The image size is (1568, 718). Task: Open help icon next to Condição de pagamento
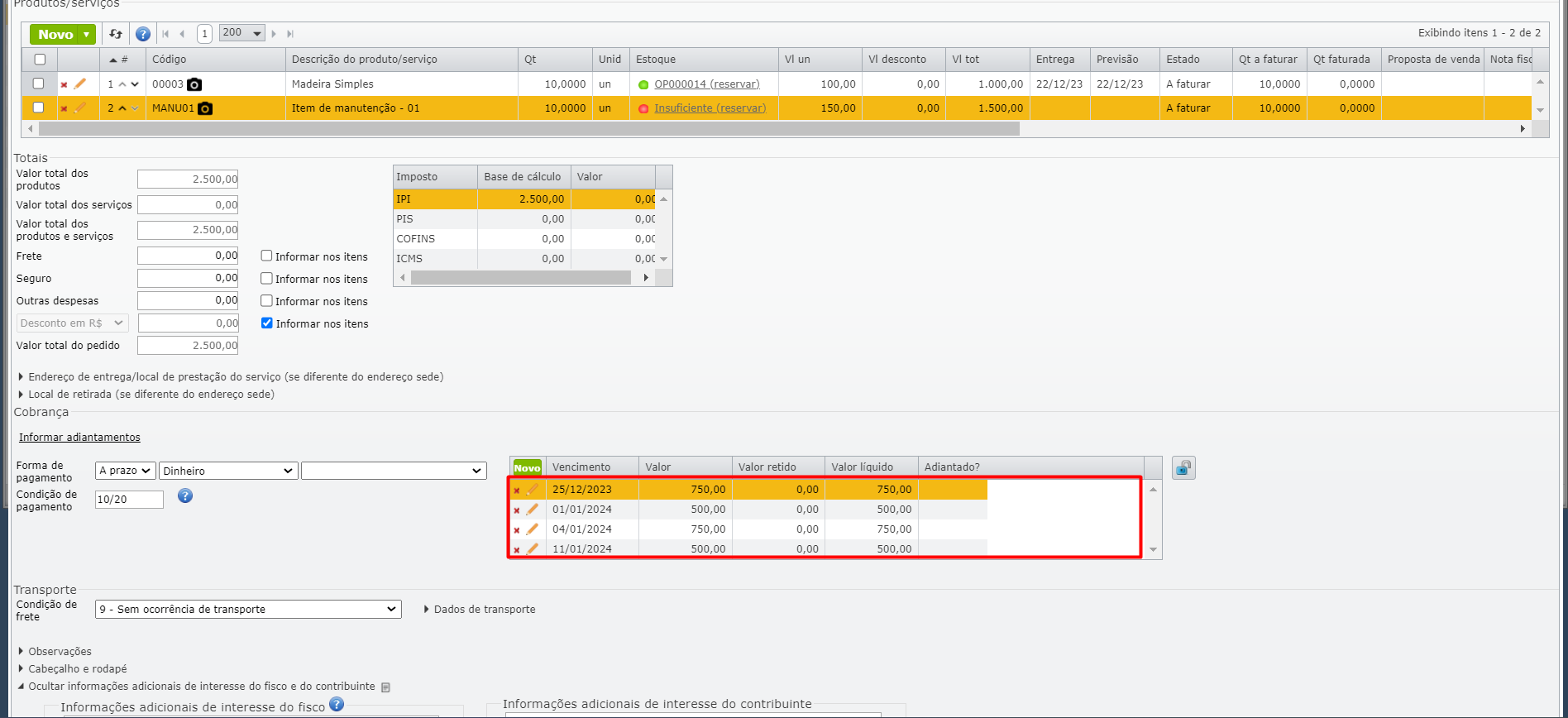click(185, 495)
